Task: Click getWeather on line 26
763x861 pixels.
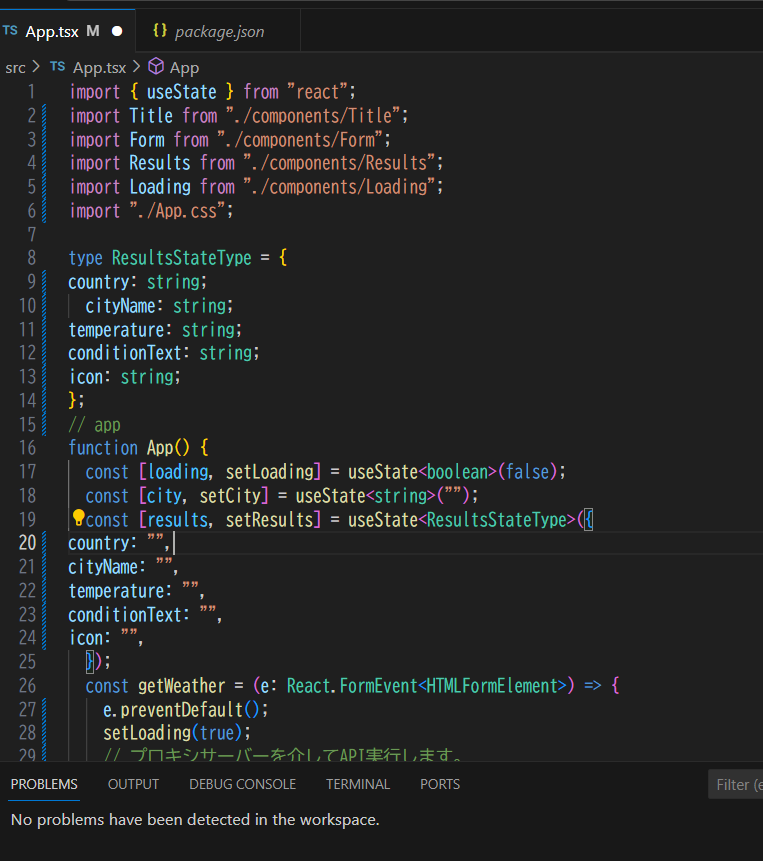Action: (x=182, y=686)
